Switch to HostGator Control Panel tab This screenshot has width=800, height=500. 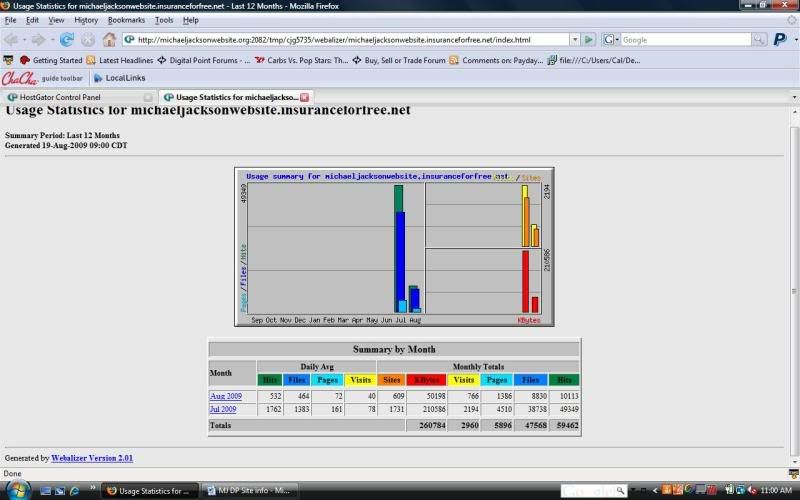[79, 97]
